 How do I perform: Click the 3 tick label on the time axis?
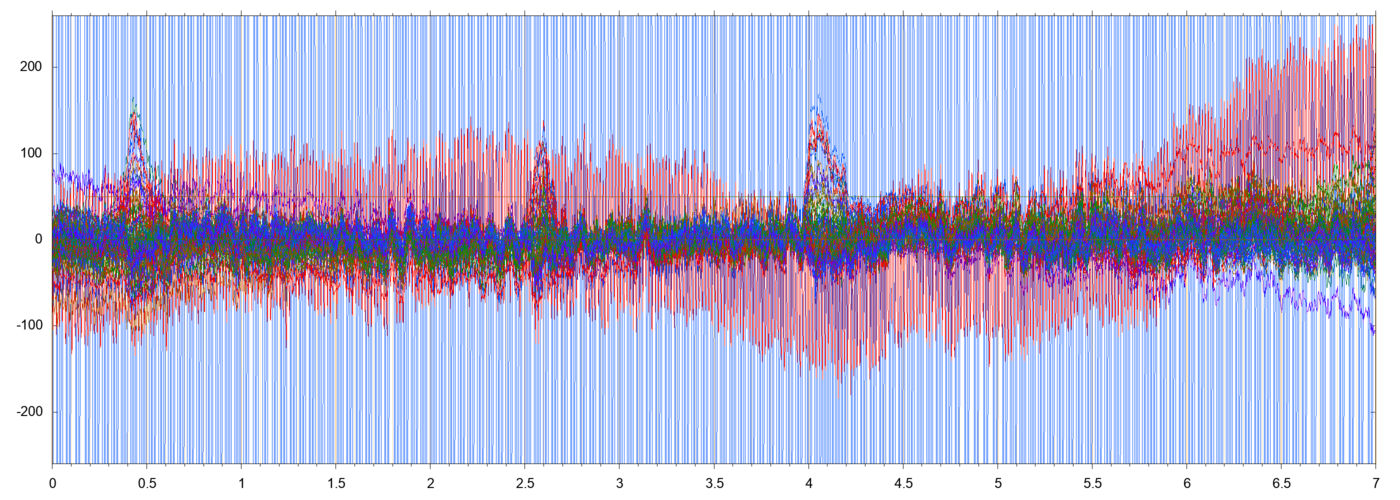[620, 482]
